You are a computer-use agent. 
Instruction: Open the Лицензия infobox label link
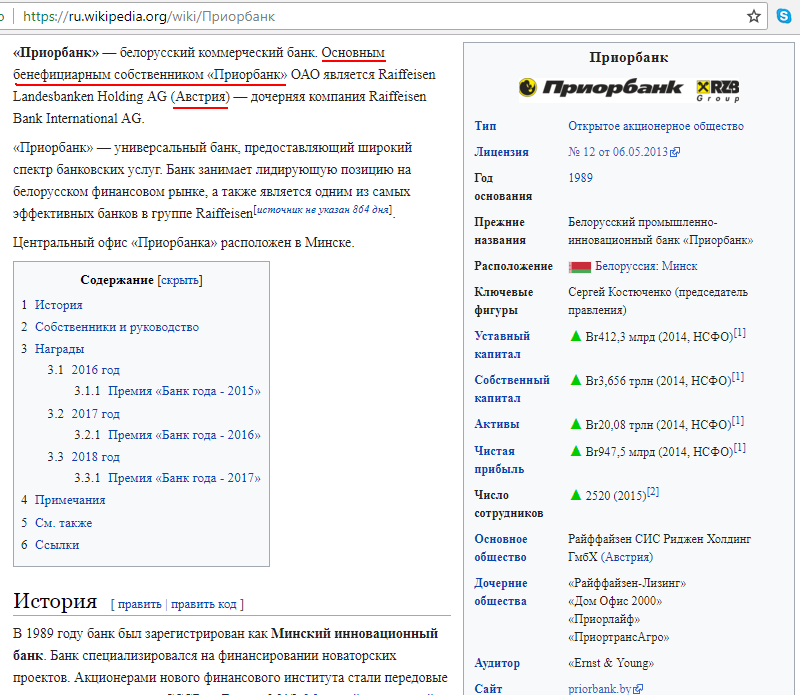click(x=501, y=152)
